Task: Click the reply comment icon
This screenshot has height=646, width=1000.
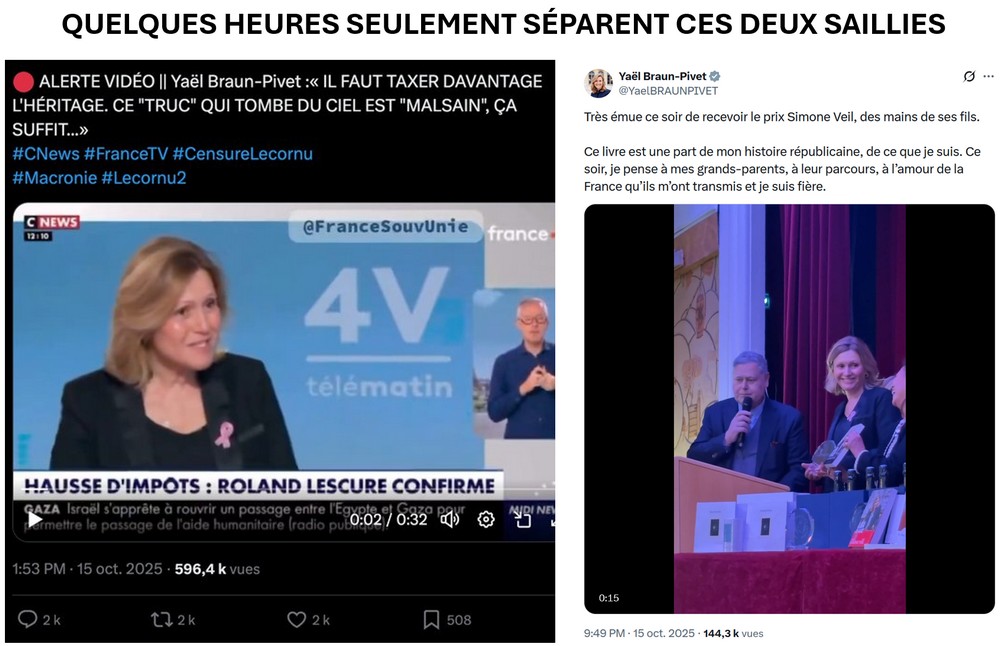Action: click(x=27, y=619)
